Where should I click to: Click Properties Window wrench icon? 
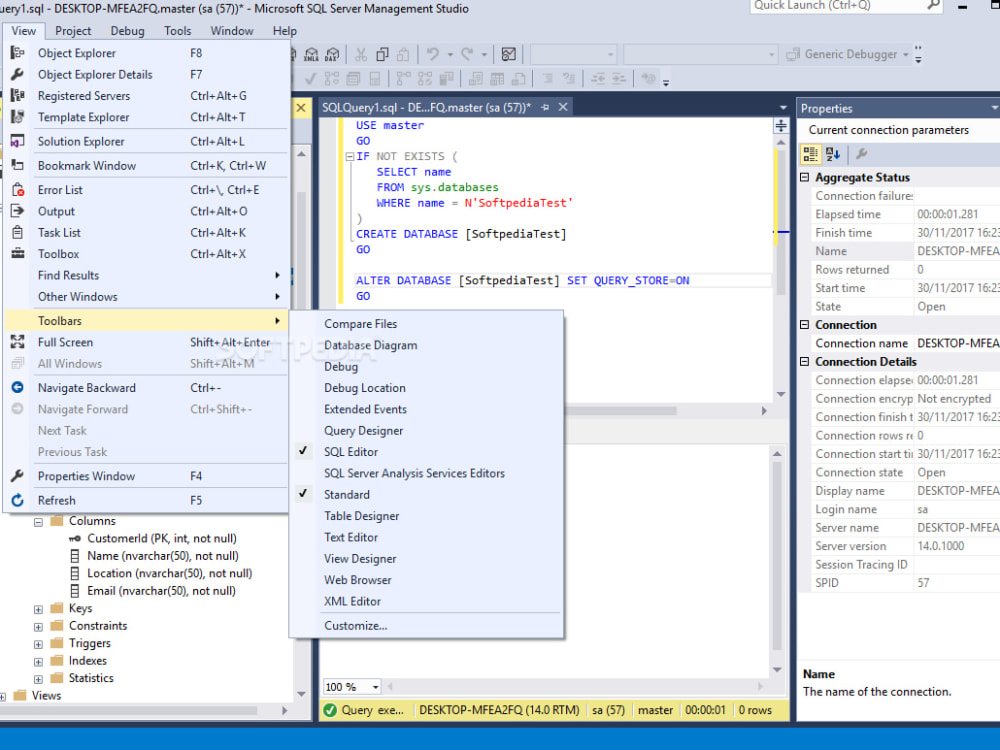[17, 476]
